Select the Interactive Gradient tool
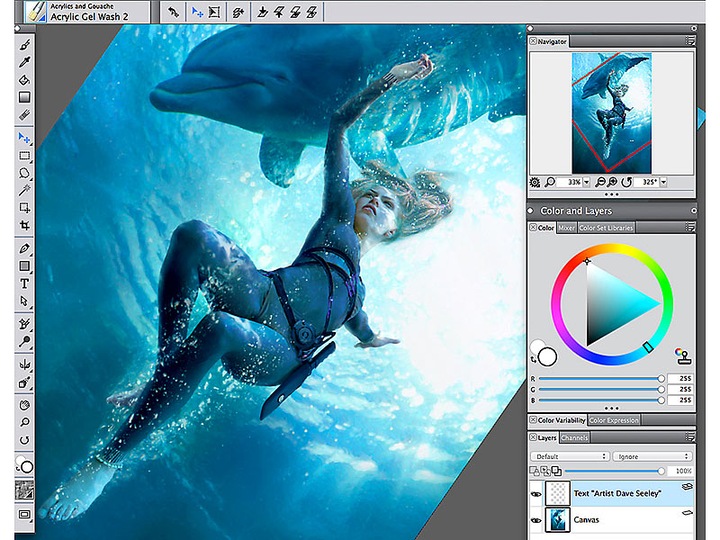The width and height of the screenshot is (720, 540). click(x=25, y=97)
